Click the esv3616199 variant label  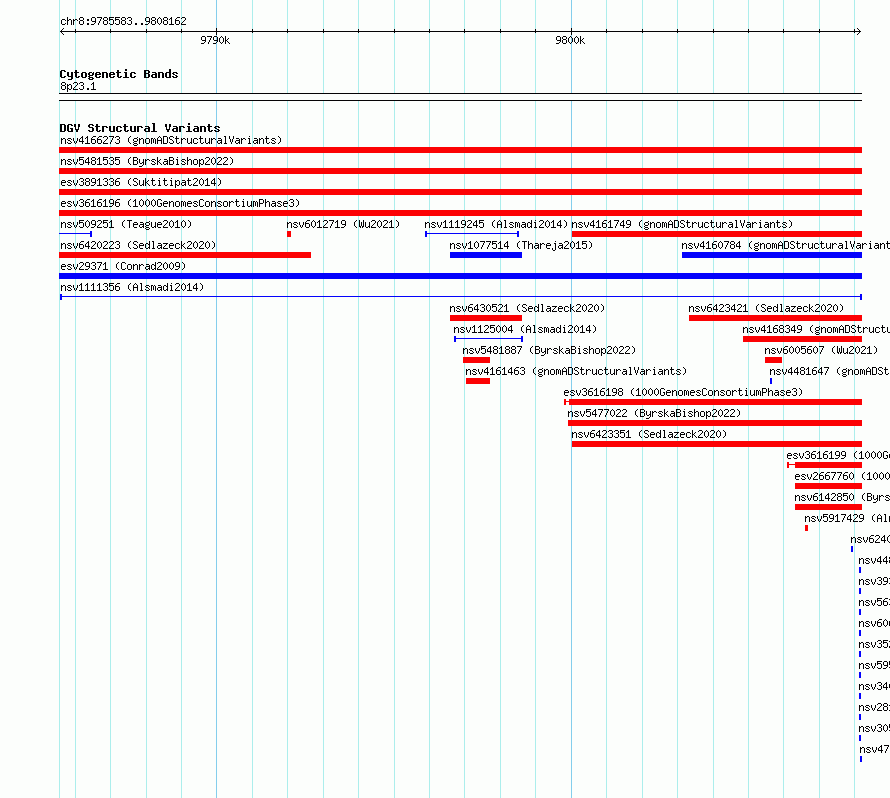coord(838,455)
